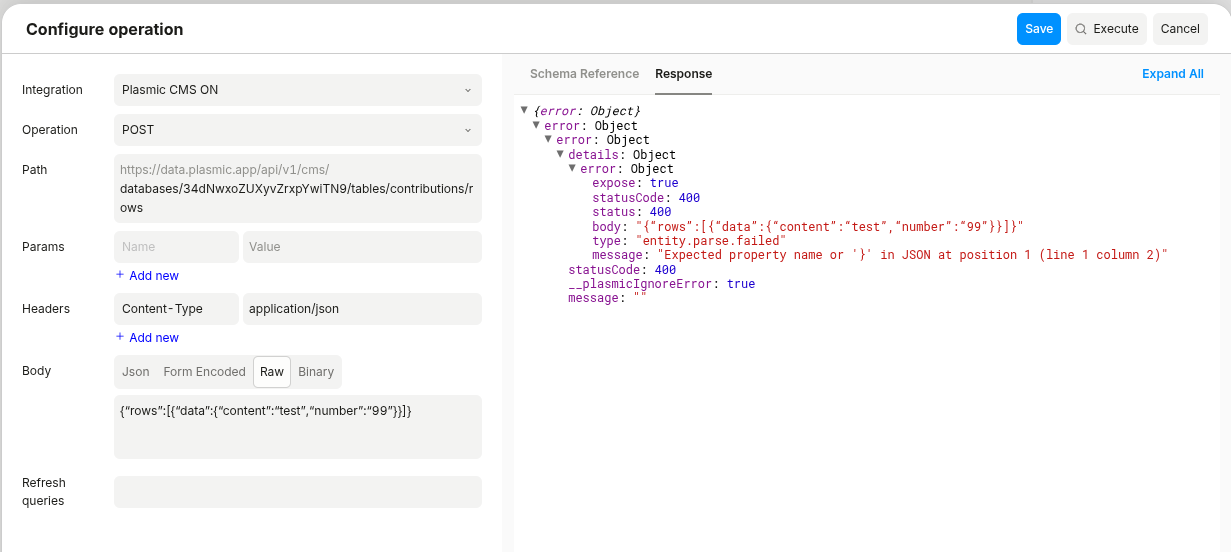The image size is (1231, 552).
Task: Execute the operation with the search-icon button
Action: coord(1106,29)
